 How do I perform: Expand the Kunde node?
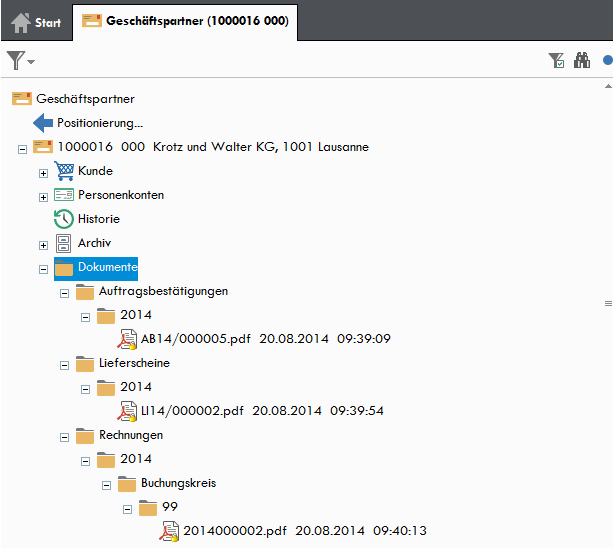(43, 174)
